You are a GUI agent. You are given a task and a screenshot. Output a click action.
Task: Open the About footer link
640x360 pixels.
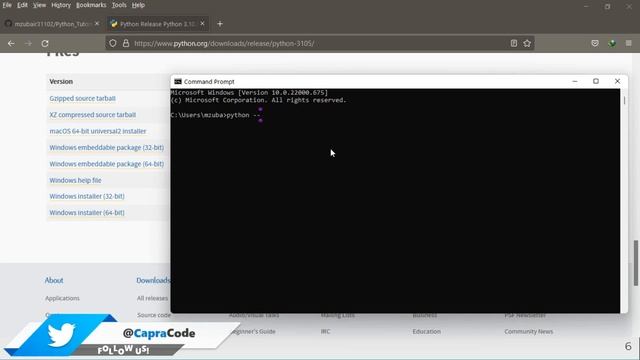(54, 280)
